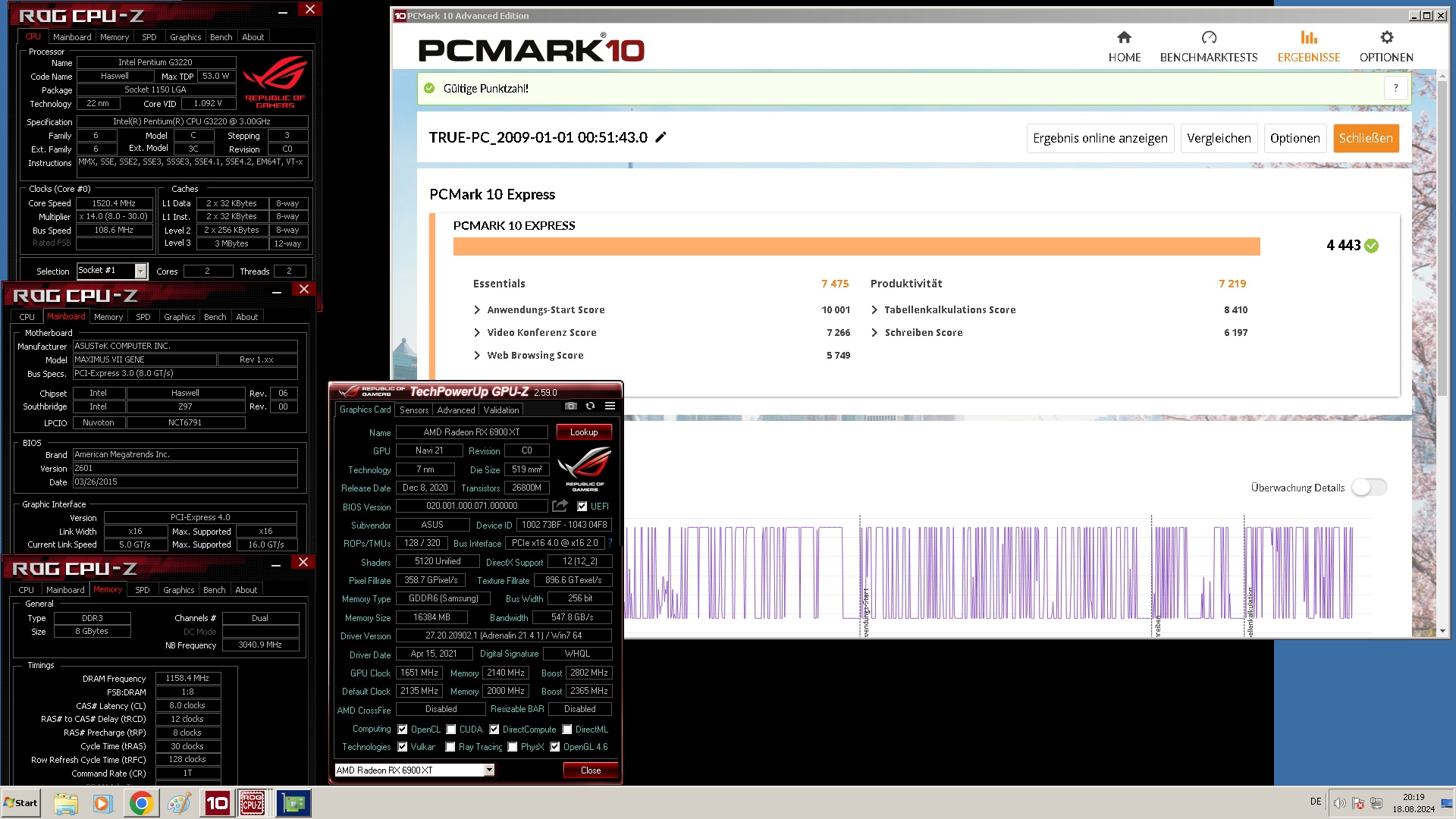The image size is (1456, 819).
Task: Click the orange PCMark 10 Express score bar
Action: click(x=856, y=246)
